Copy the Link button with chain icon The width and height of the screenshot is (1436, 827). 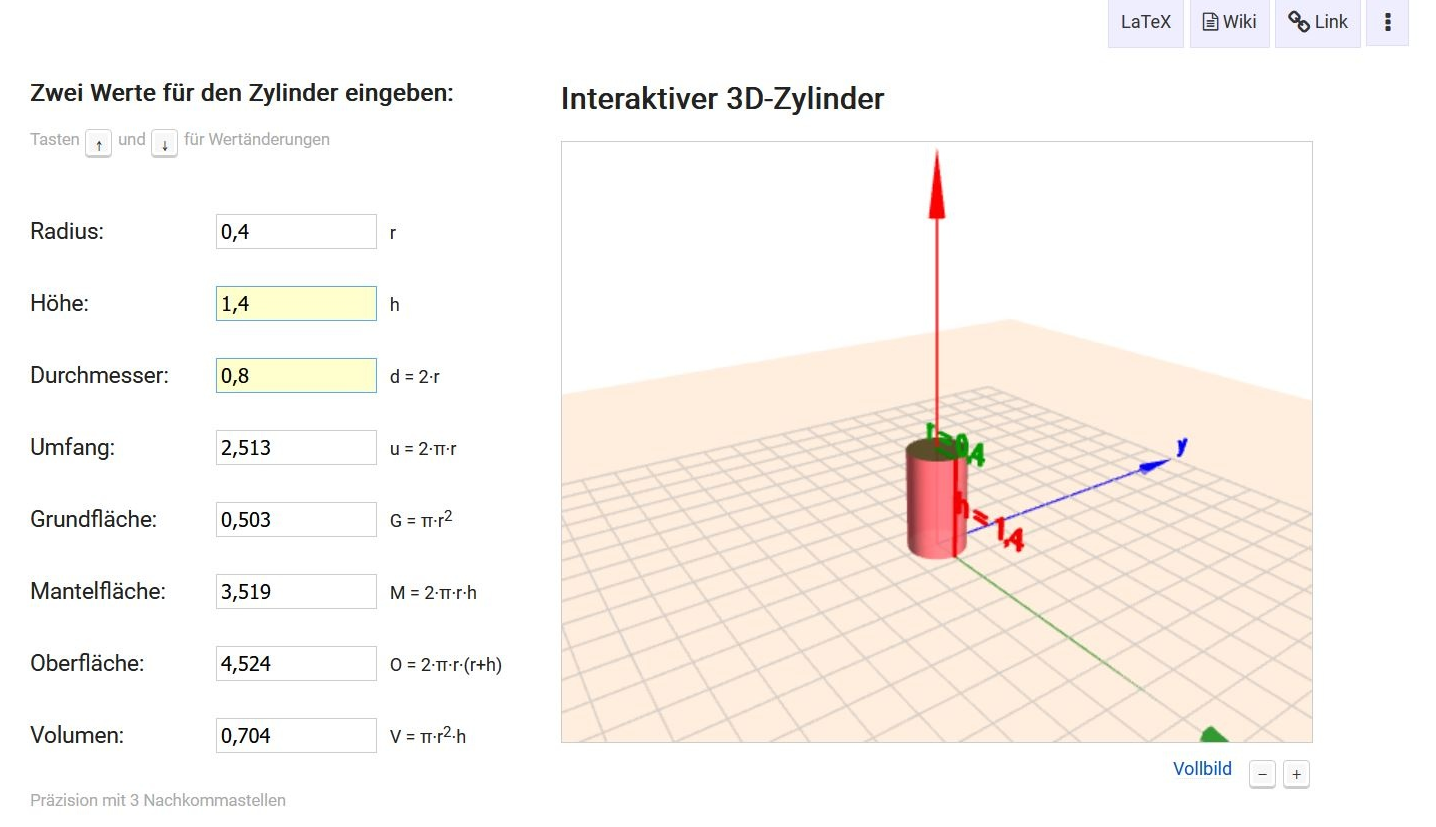[x=1317, y=22]
